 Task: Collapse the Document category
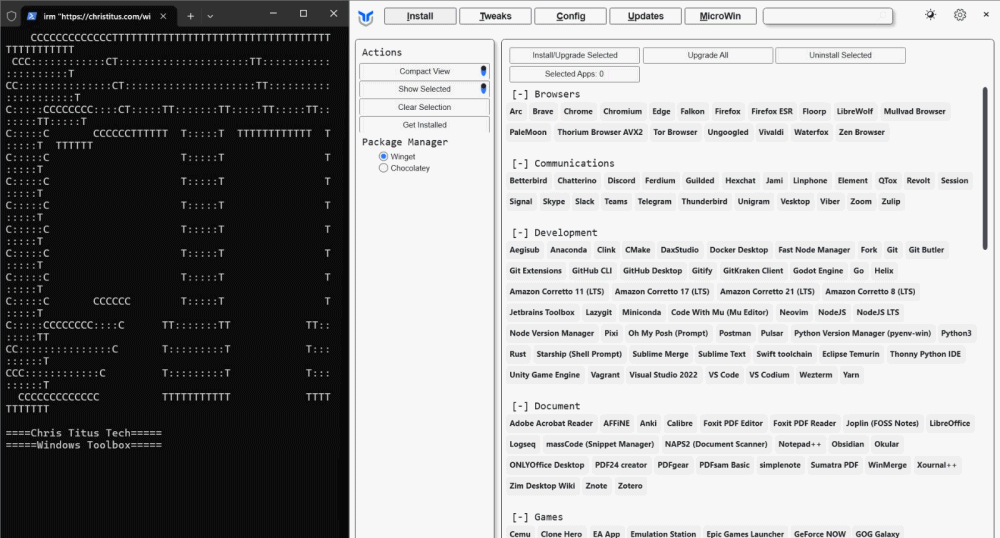[x=520, y=407]
